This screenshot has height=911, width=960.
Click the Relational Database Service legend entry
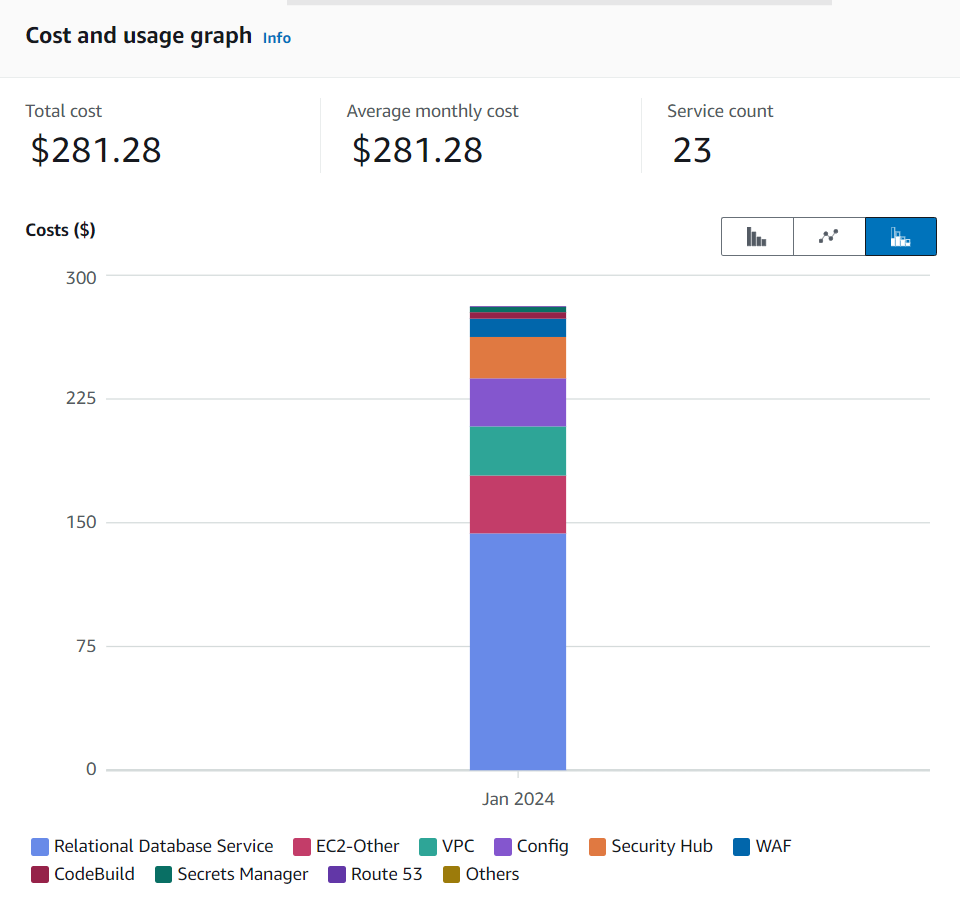coord(152,846)
